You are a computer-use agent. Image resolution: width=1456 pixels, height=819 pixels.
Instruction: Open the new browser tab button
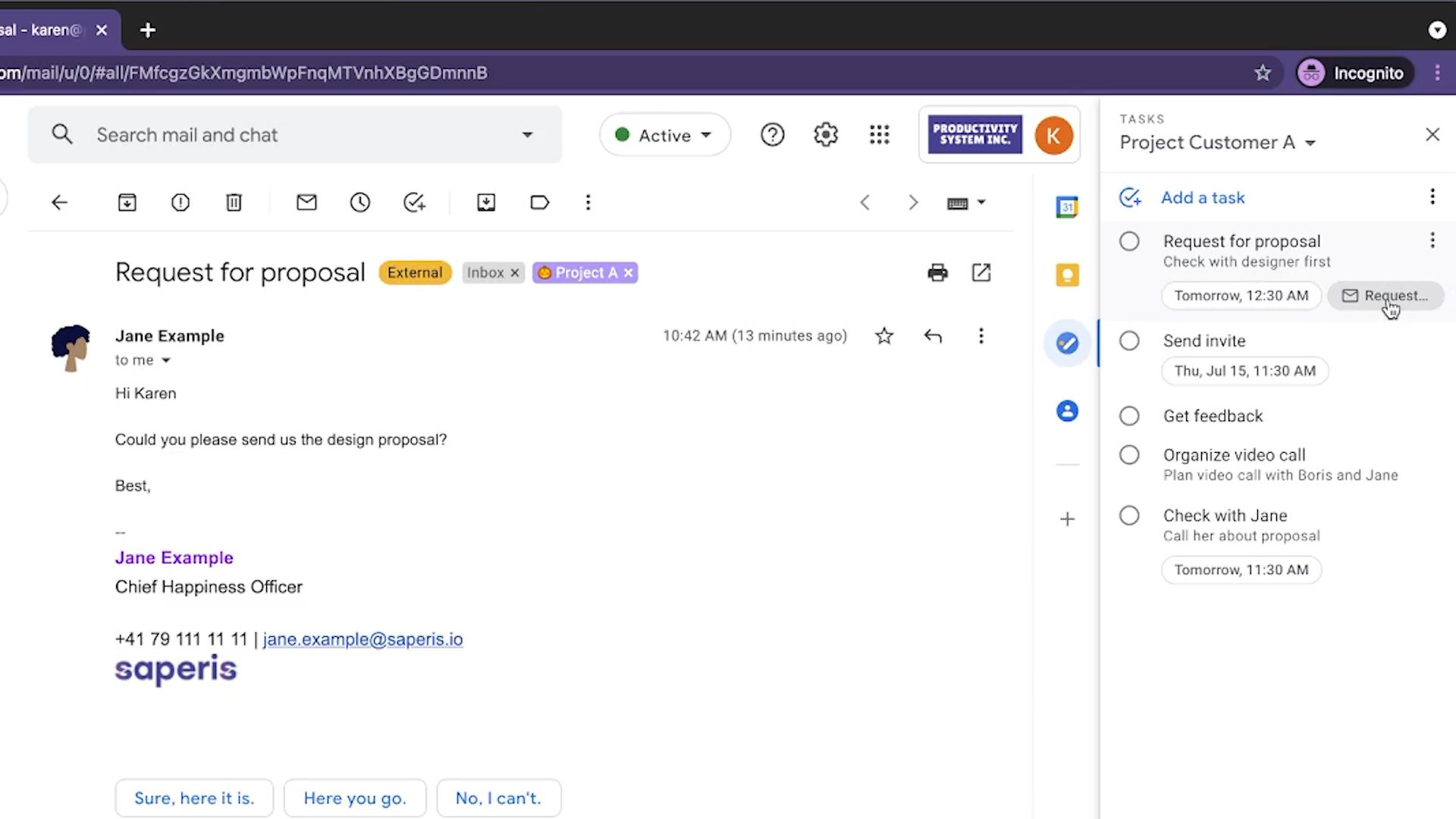(x=148, y=30)
